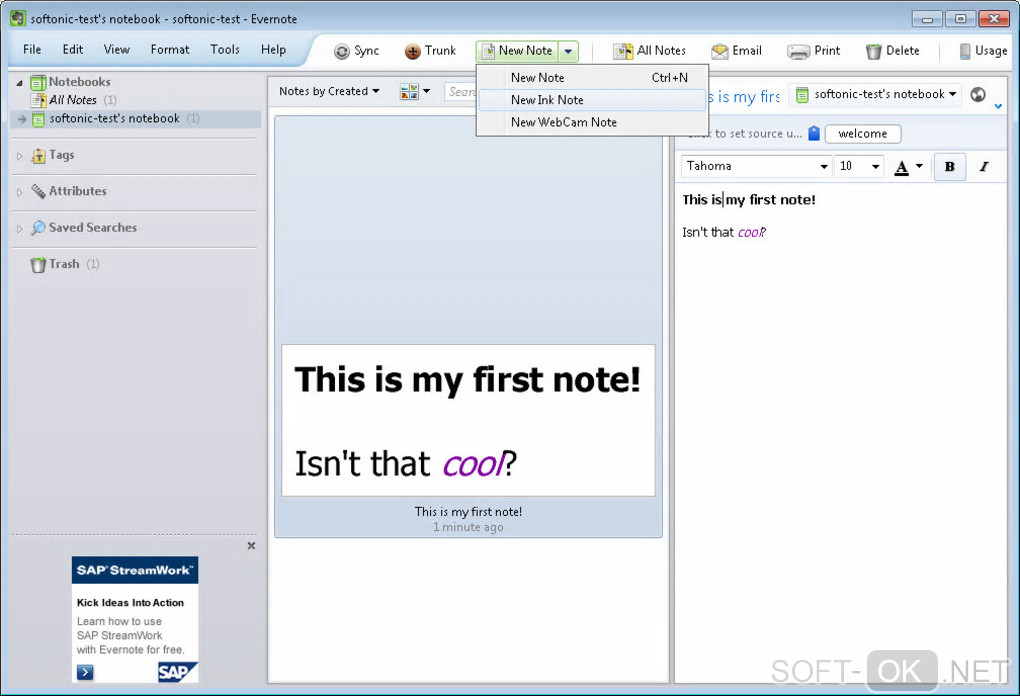The height and width of the screenshot is (696, 1020).
Task: Click the Tags key icon
Action: (x=38, y=155)
